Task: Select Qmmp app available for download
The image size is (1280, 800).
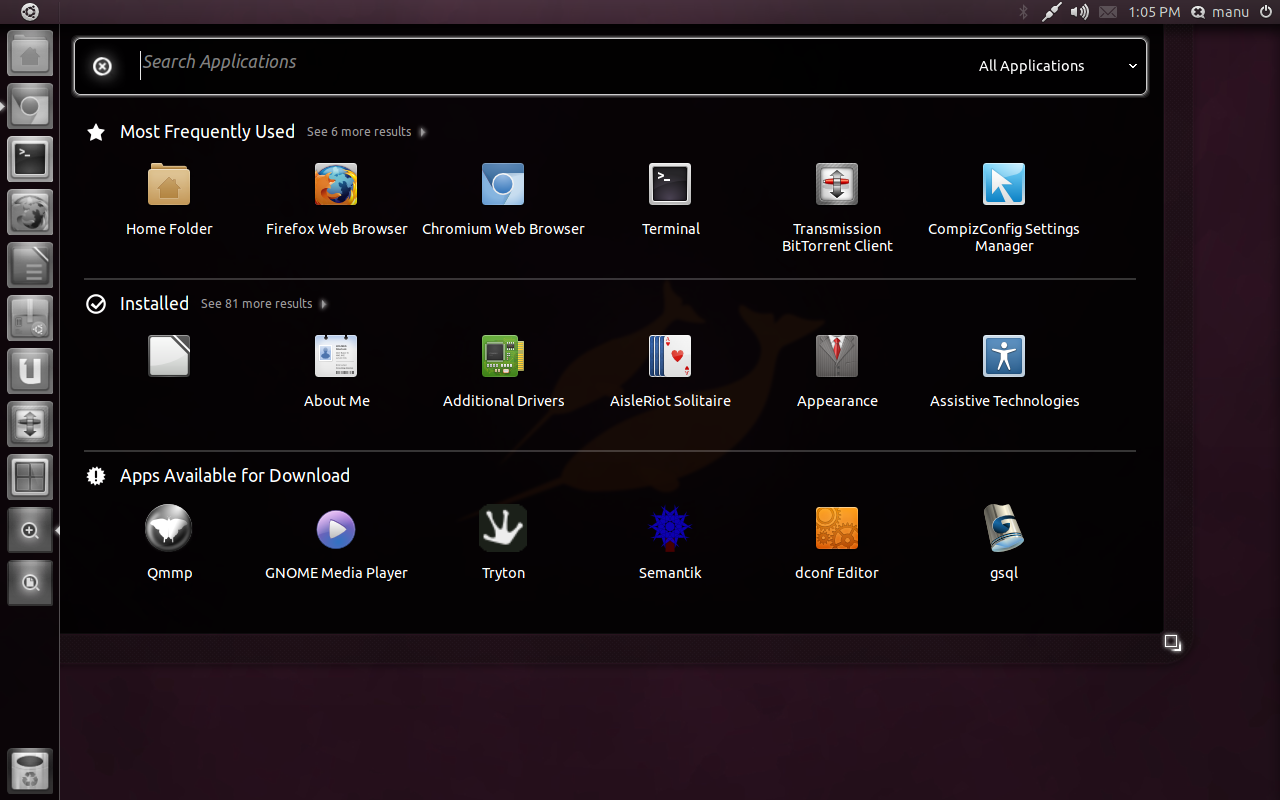Action: pos(169,529)
